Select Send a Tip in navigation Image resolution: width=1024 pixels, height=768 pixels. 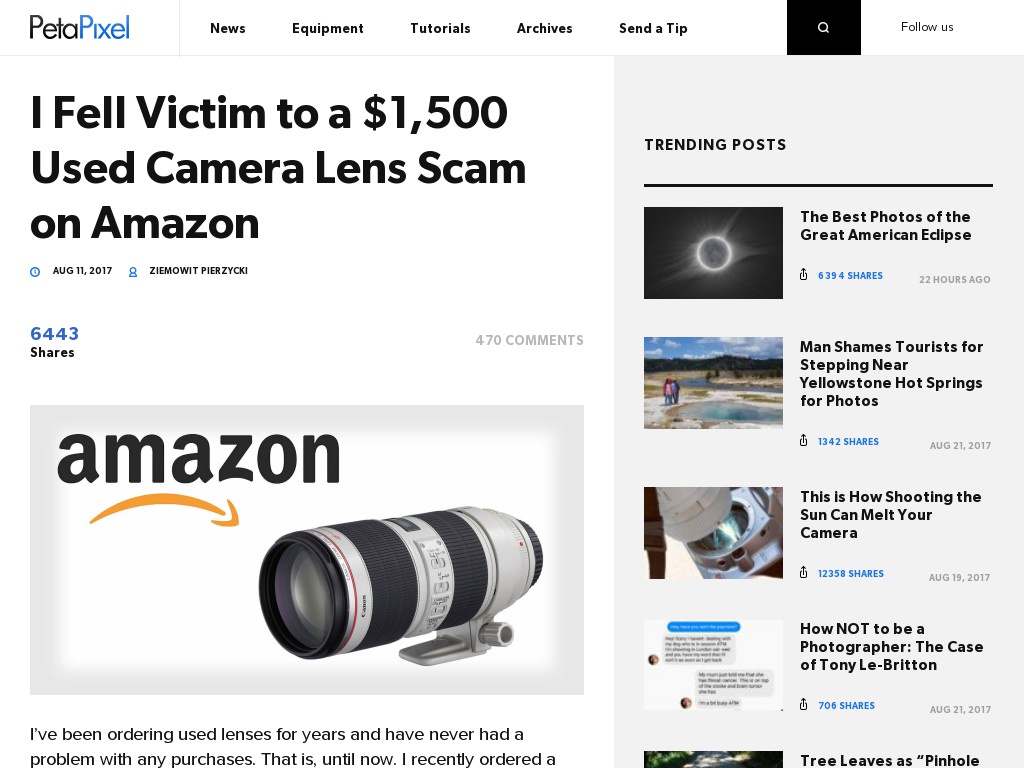click(x=653, y=28)
